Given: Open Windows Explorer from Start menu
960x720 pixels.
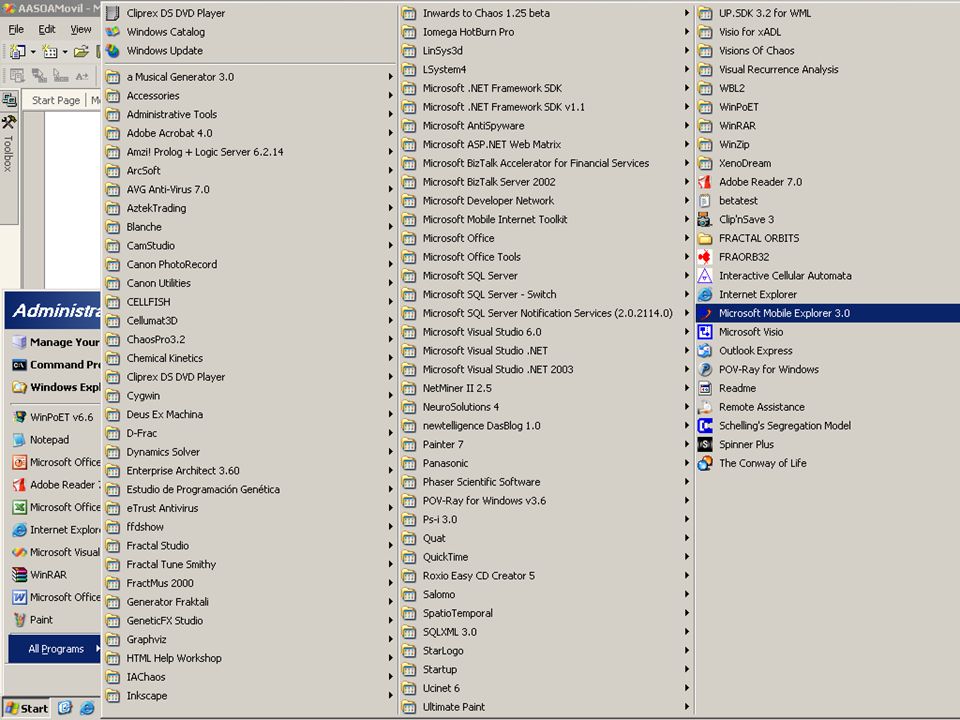Looking at the screenshot, I should (x=55, y=388).
